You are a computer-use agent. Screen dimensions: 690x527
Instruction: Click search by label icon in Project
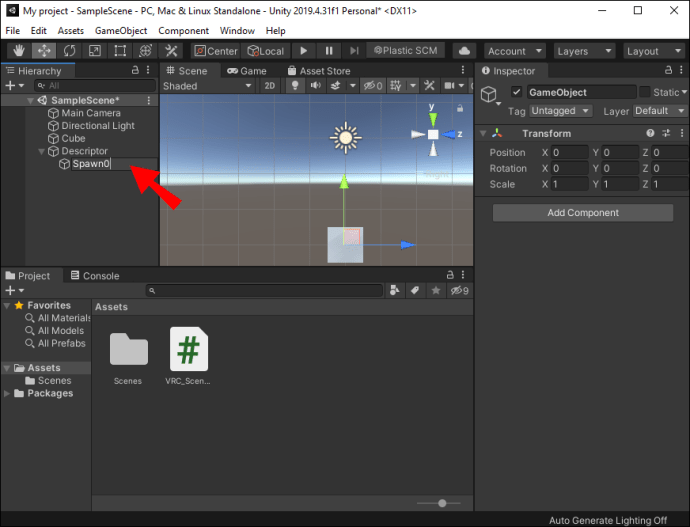coord(415,290)
